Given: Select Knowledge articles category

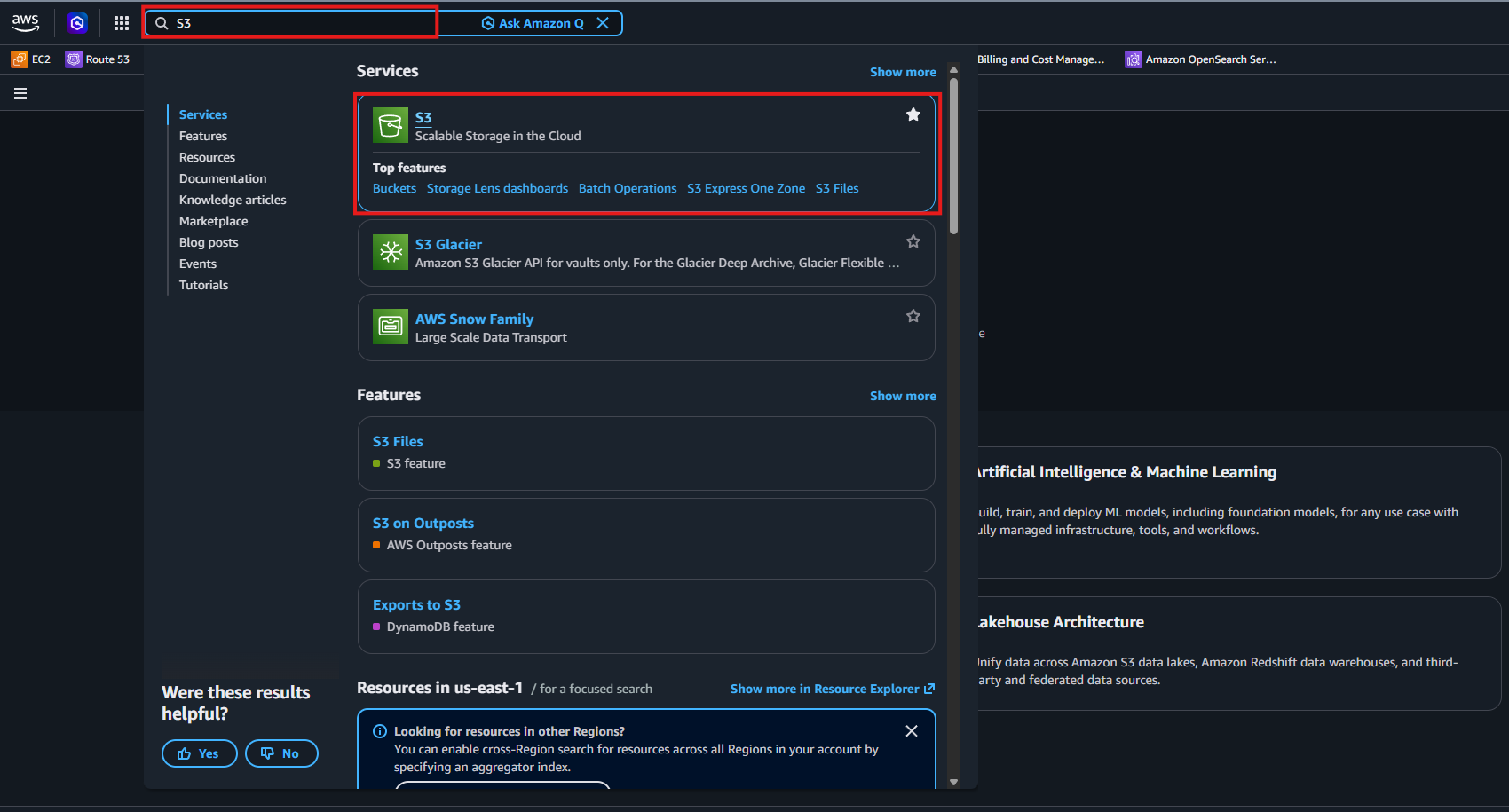Looking at the screenshot, I should pyautogui.click(x=233, y=200).
